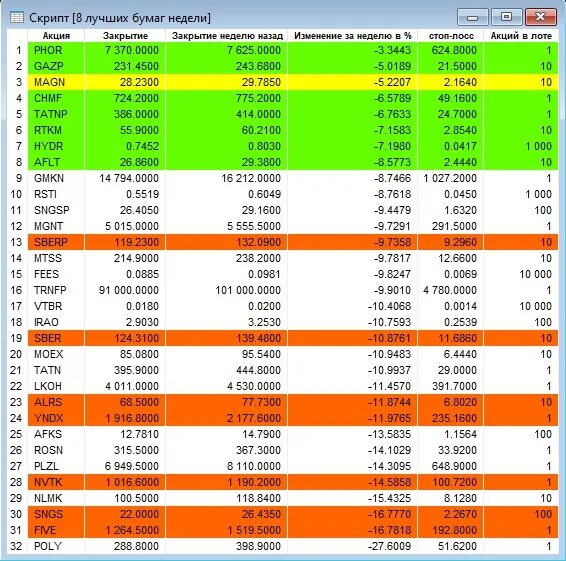Select the IRAO ticker cell
Image resolution: width=566 pixels, height=561 pixels.
(56, 322)
